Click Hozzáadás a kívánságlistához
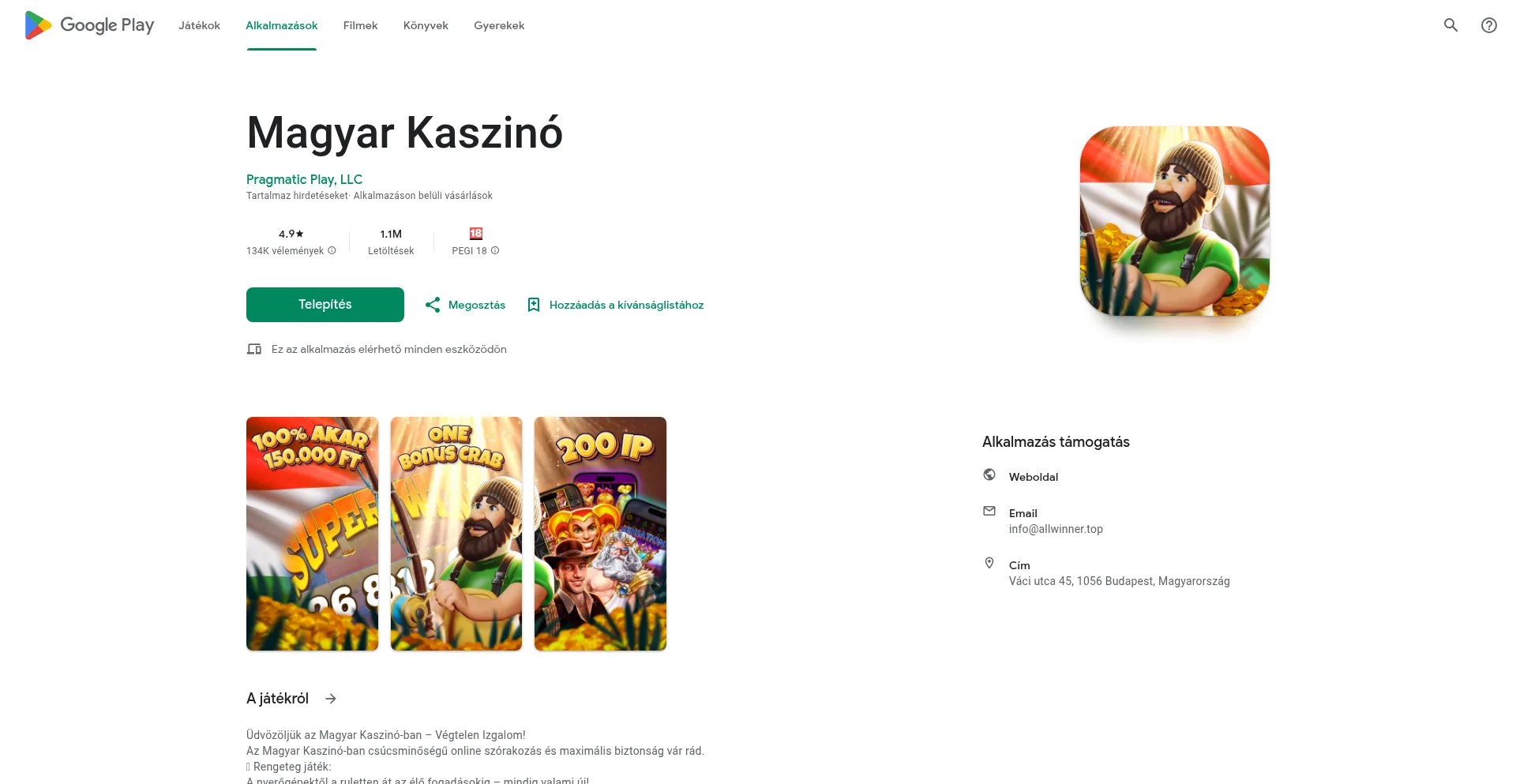The height and width of the screenshot is (784, 1516). tap(626, 305)
